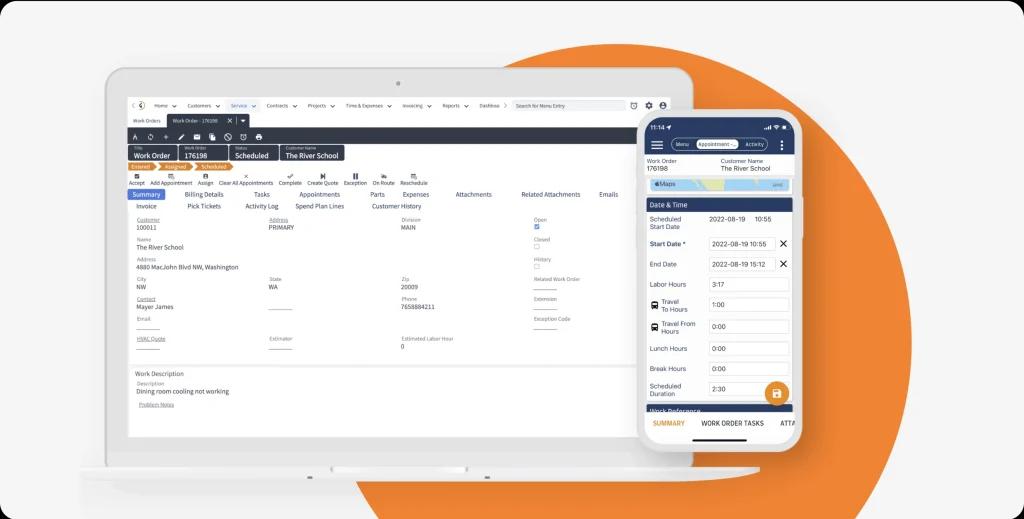The image size is (1024, 519).
Task: Click the Assign action icon
Action: pyautogui.click(x=206, y=176)
